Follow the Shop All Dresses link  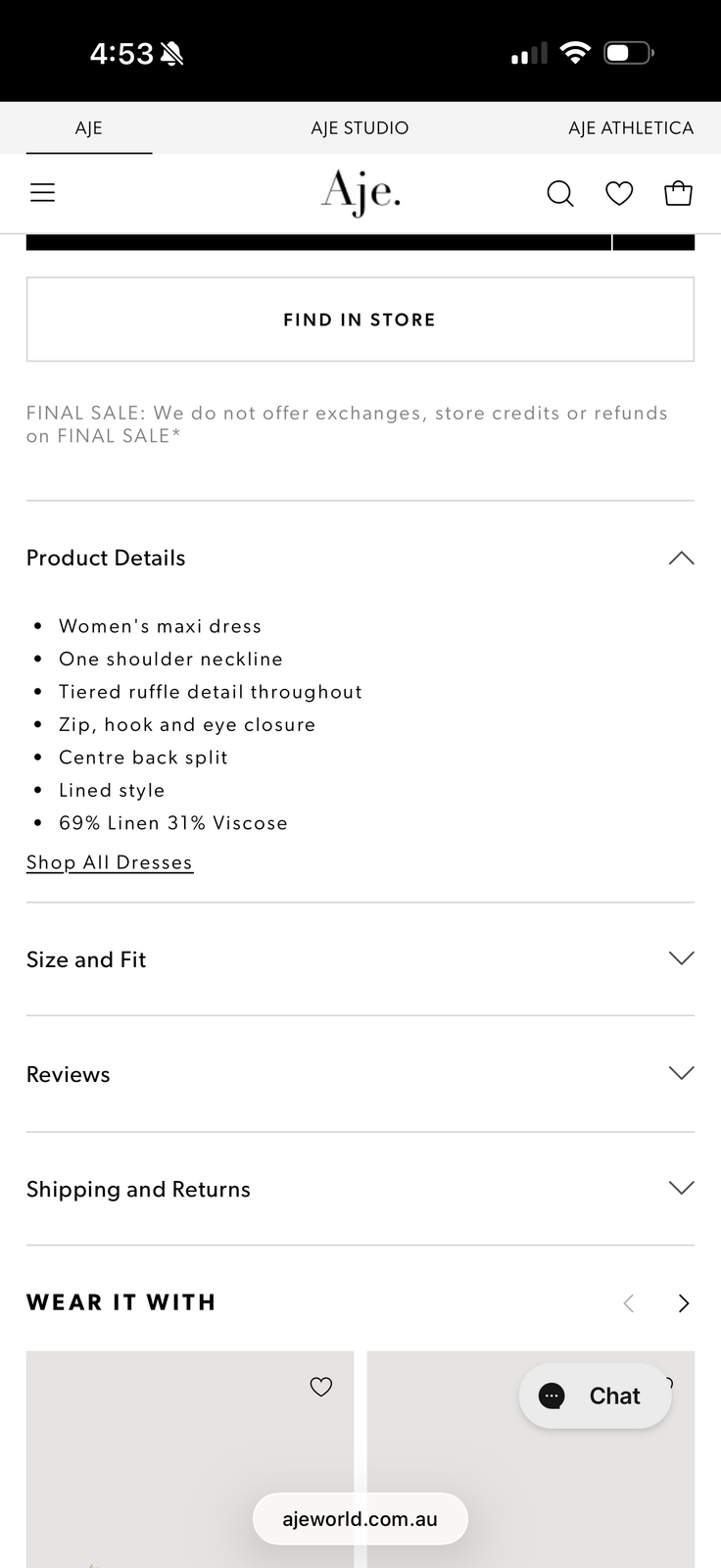click(x=110, y=862)
